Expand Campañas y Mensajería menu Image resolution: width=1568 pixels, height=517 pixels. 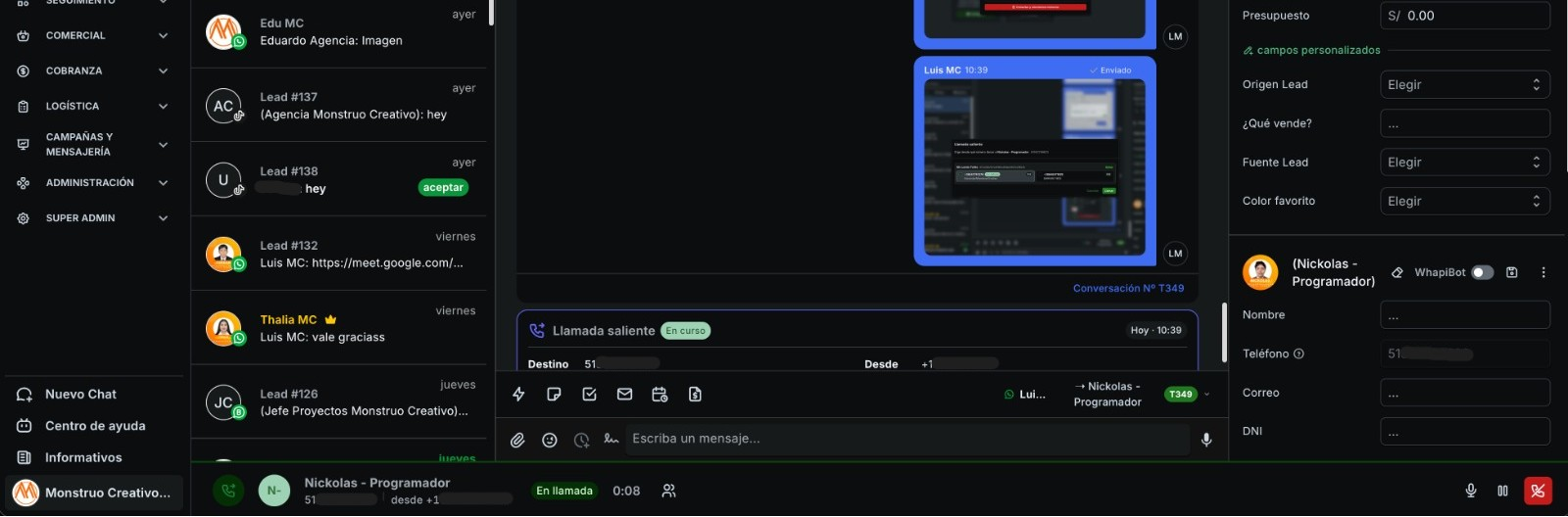[x=163, y=144]
